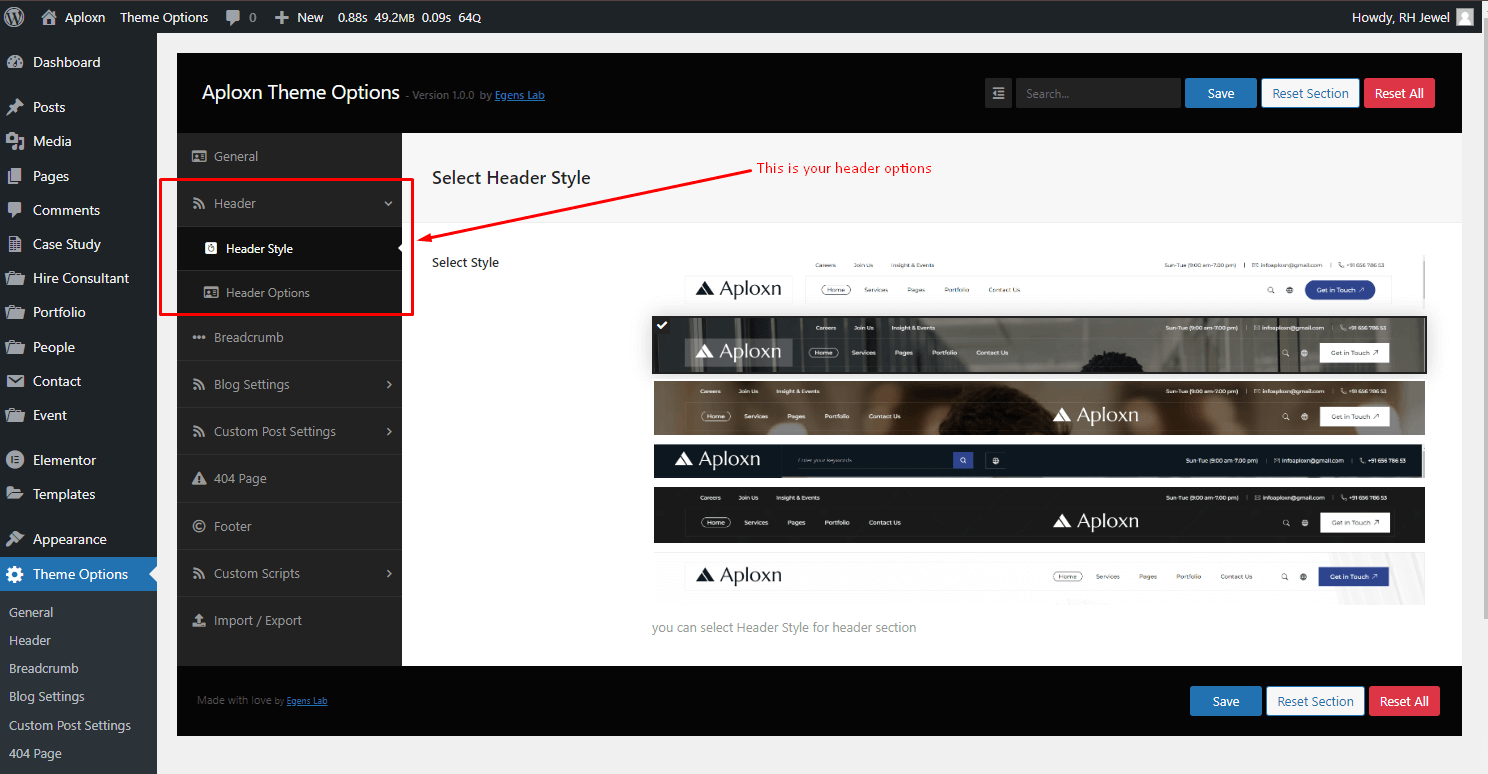Open Custom Post Settings in left submenu
The width and height of the screenshot is (1488, 774).
[x=70, y=725]
